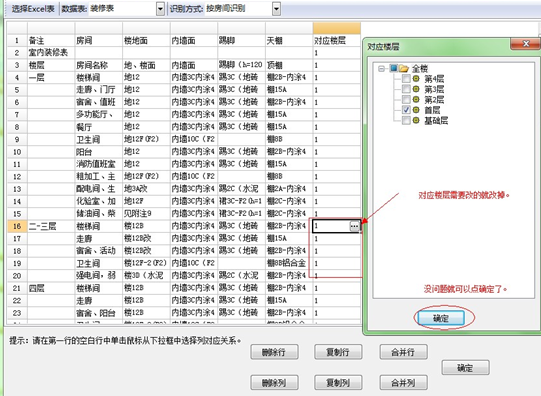Viewport: 541px width, 396px height.
Task: Click the icon beside 首层
Action: point(416,110)
